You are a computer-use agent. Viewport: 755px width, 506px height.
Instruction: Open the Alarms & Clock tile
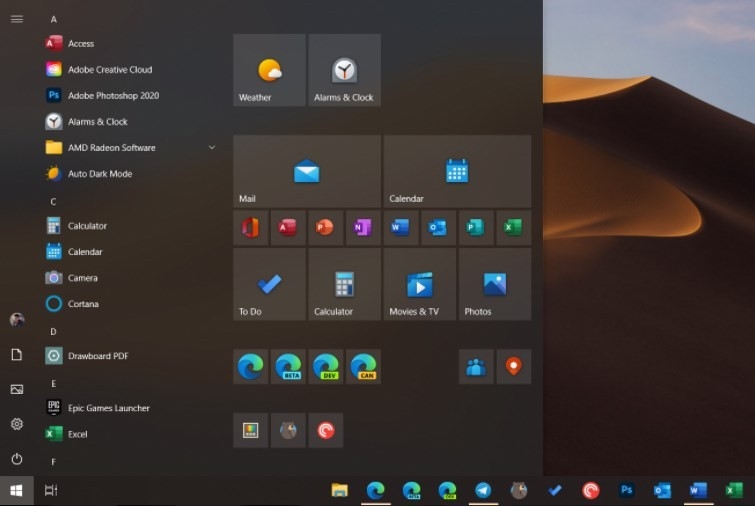coord(344,70)
